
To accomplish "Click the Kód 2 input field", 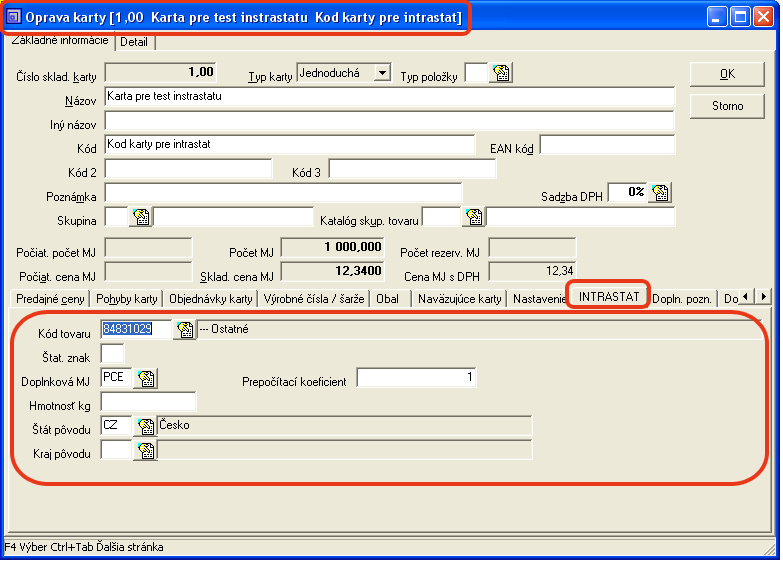I will coord(188,169).
